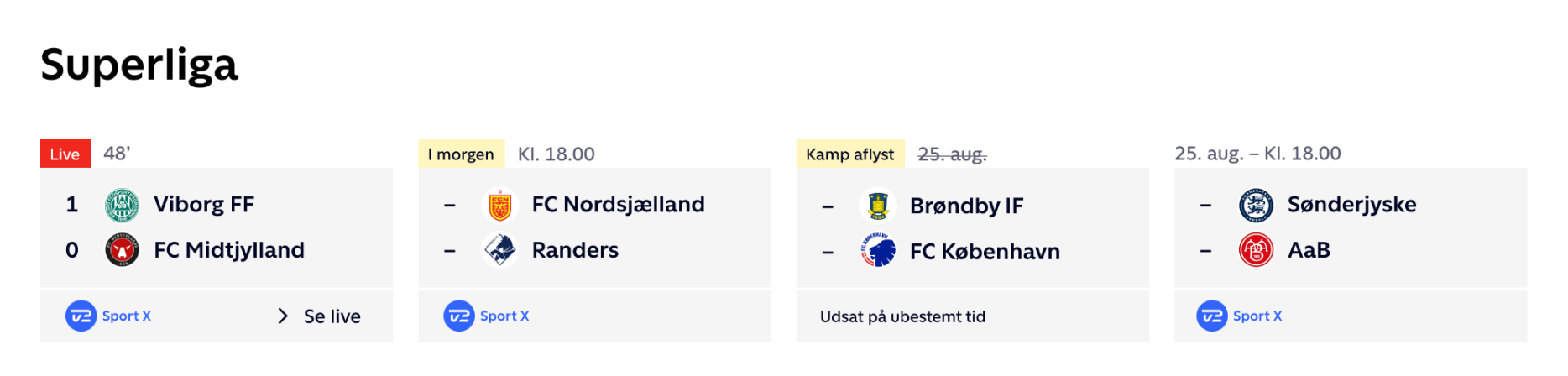1568x376 pixels.
Task: Click the chevron next to Se live
Action: tap(283, 316)
